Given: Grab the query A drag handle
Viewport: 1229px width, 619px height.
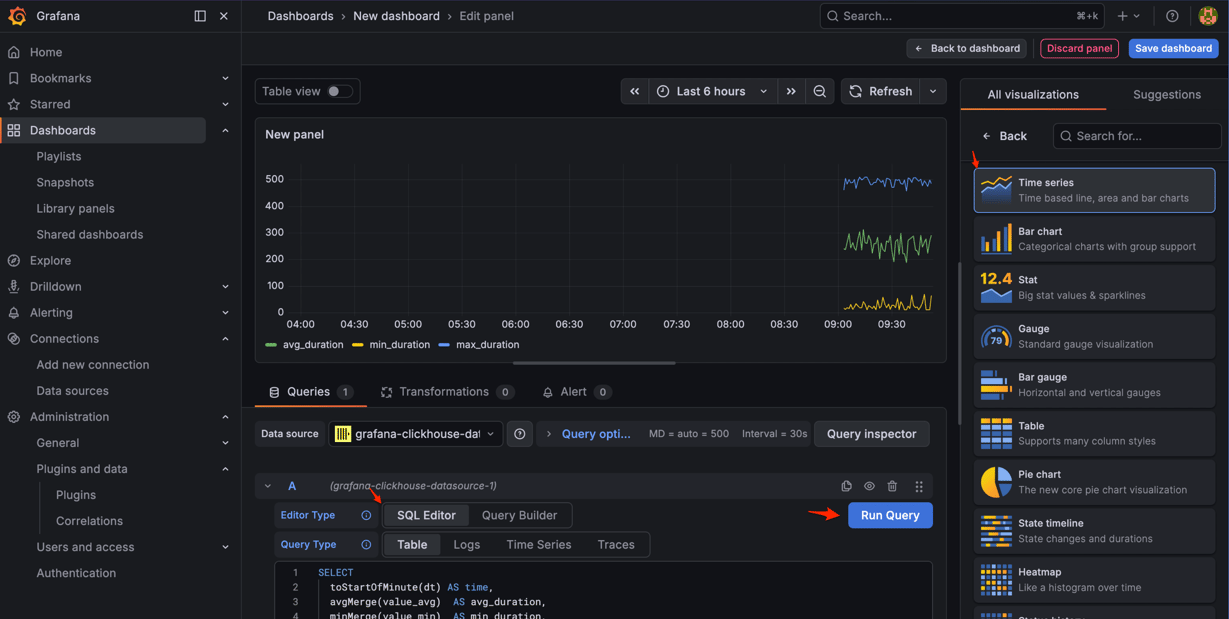Looking at the screenshot, I should (x=919, y=486).
